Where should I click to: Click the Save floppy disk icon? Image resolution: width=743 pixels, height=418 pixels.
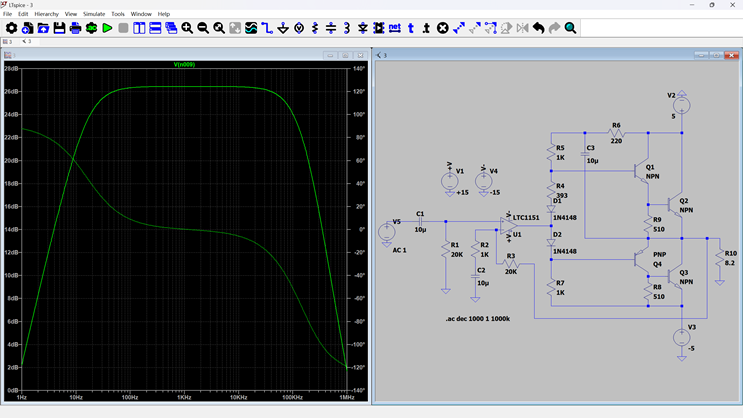pyautogui.click(x=59, y=28)
